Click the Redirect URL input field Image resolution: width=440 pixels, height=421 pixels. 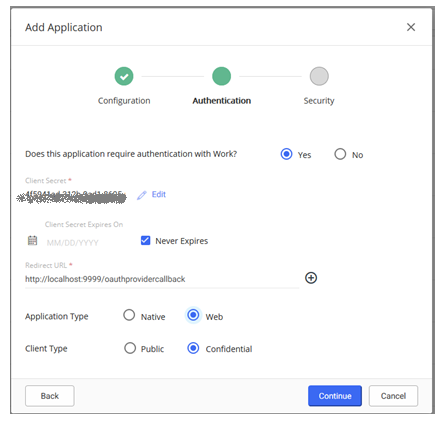[162, 279]
